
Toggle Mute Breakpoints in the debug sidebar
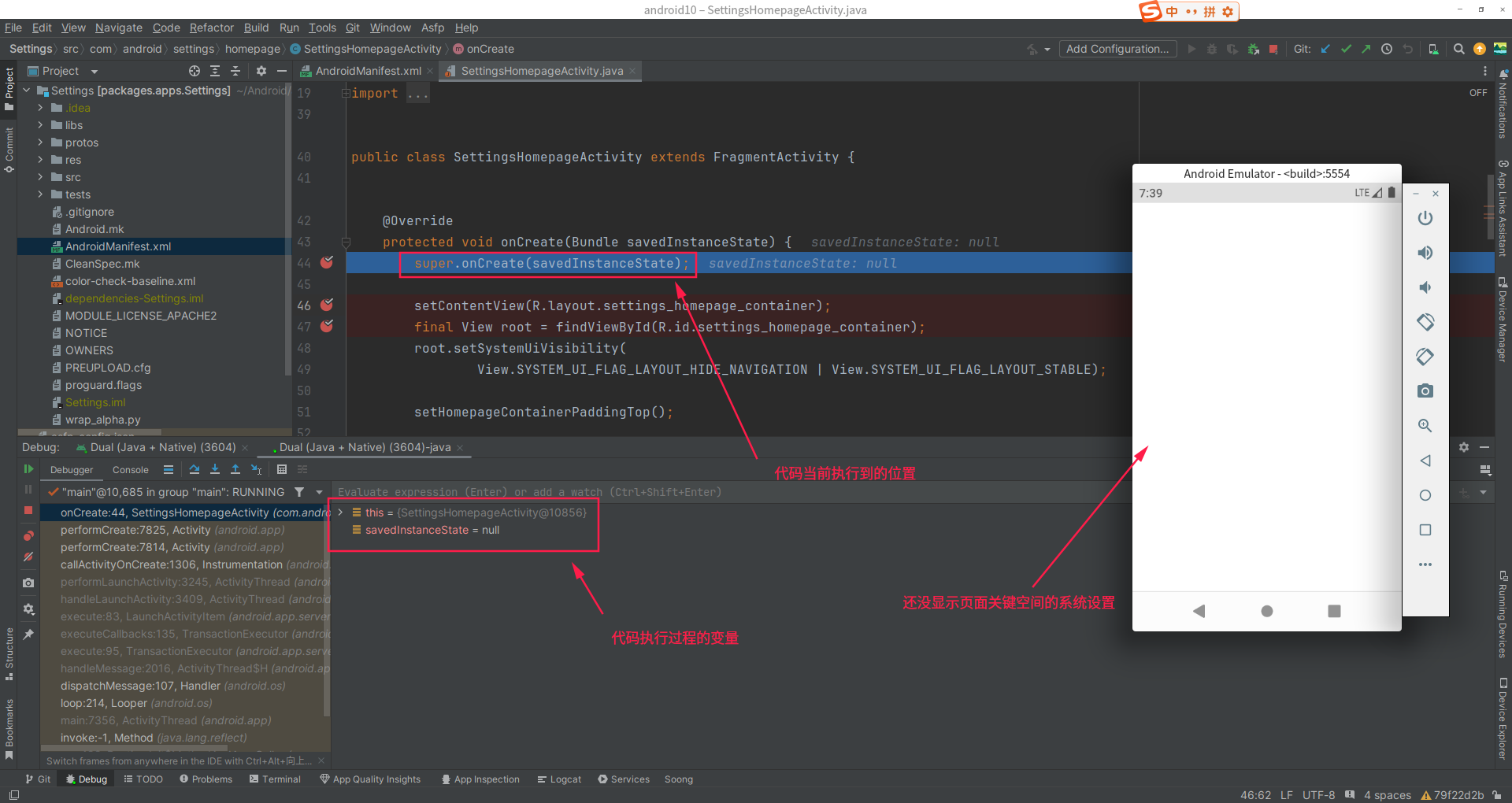[28, 557]
